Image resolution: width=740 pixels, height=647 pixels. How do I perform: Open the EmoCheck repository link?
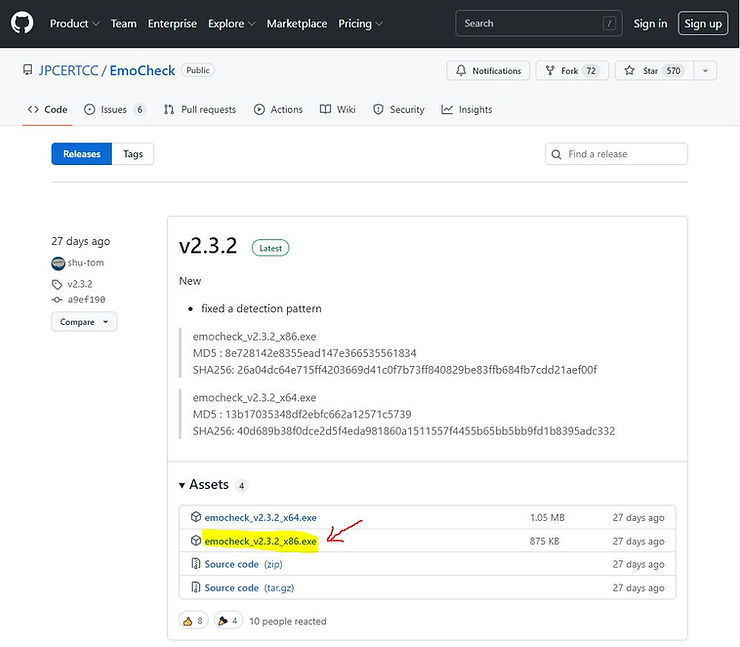[142, 70]
